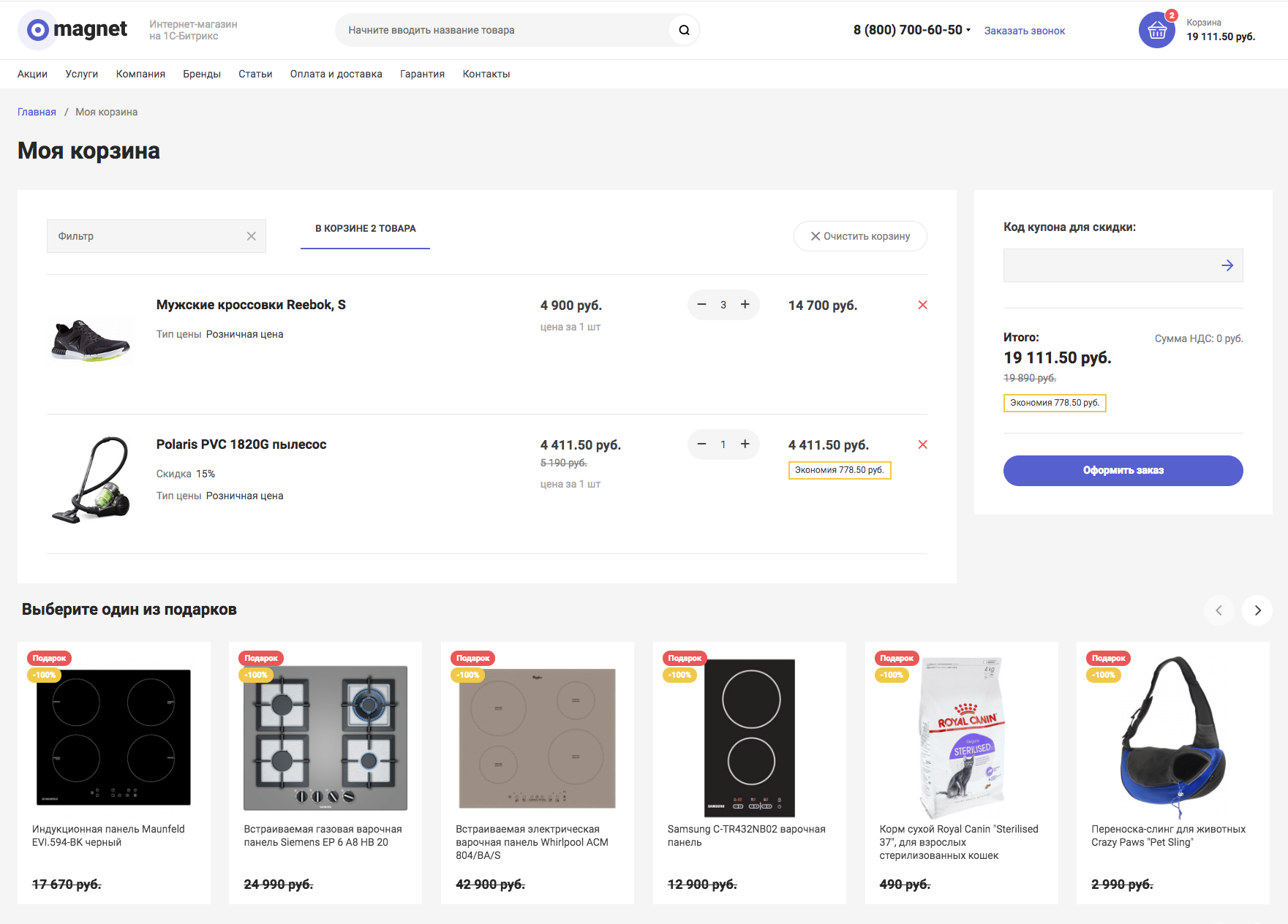Apply coupon with the arrow icon

pyautogui.click(x=1227, y=265)
